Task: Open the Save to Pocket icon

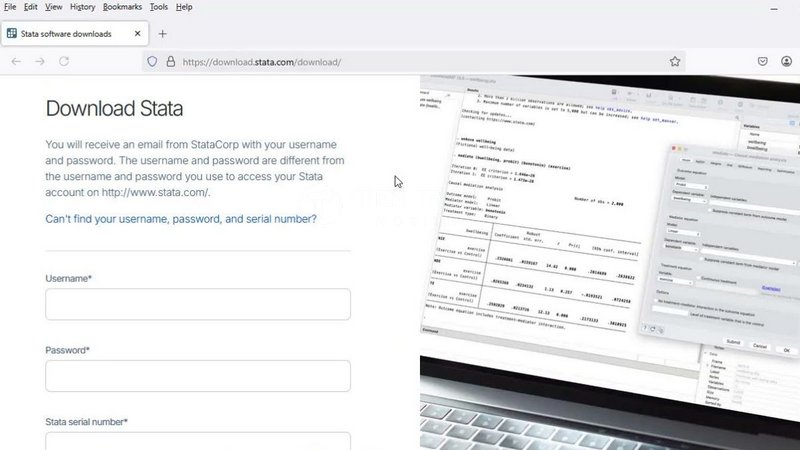Action: [763, 62]
